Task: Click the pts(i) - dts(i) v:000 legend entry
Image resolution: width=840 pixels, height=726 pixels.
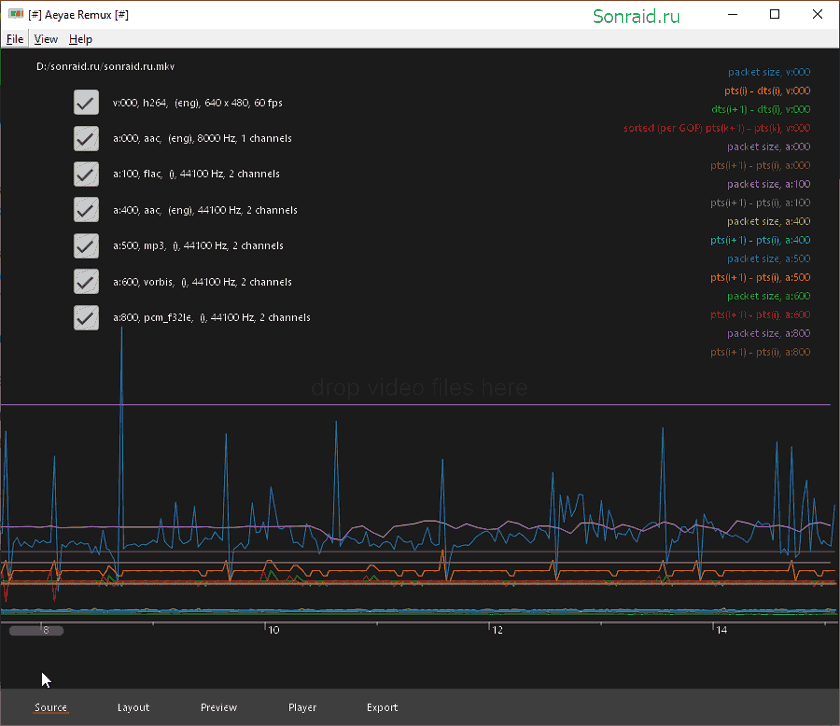Action: (x=767, y=91)
